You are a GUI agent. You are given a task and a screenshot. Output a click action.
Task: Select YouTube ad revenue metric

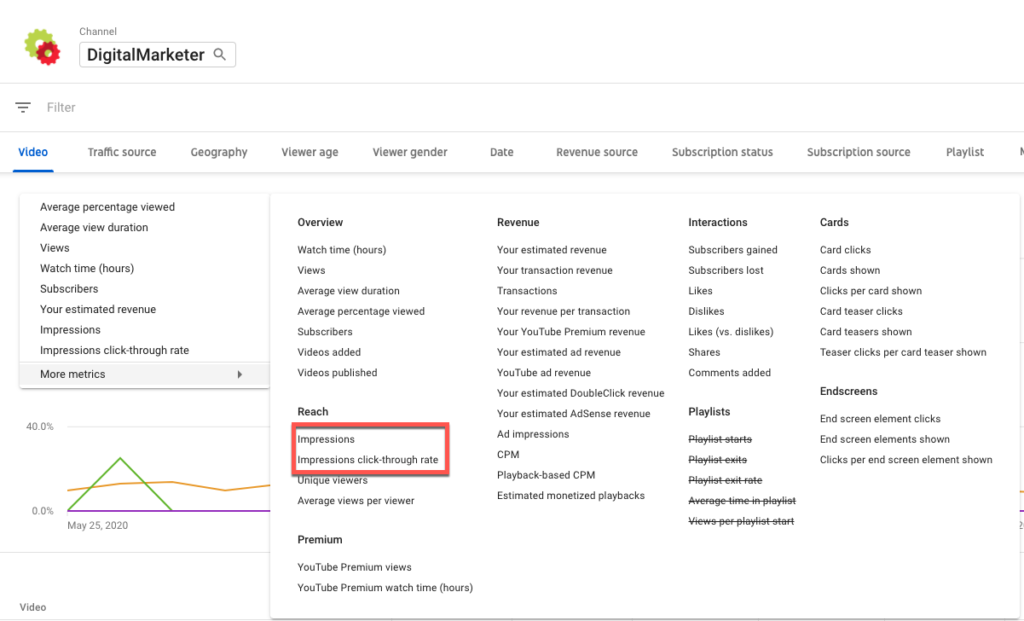pos(544,373)
